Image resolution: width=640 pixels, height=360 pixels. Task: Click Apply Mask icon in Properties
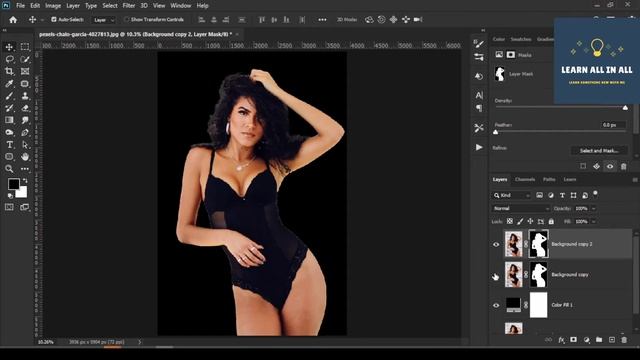596,166
